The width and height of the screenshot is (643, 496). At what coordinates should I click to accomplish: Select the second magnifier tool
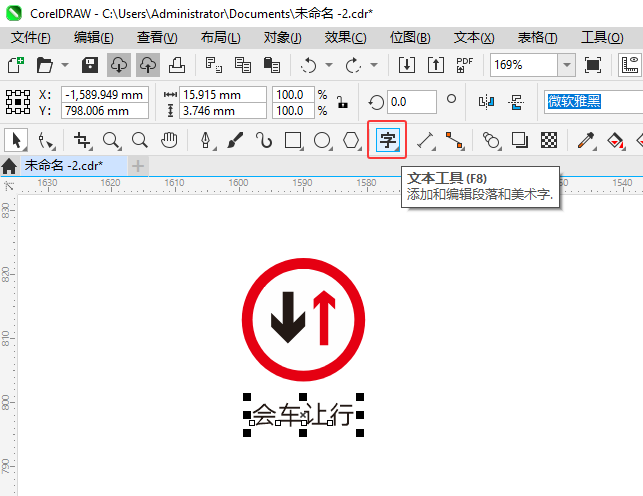(x=140, y=140)
